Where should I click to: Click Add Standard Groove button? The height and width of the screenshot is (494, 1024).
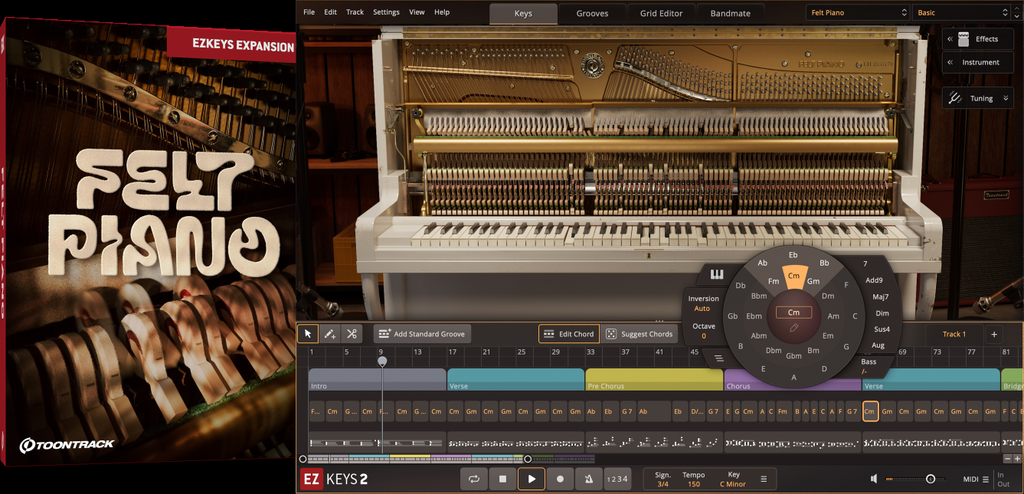422,334
